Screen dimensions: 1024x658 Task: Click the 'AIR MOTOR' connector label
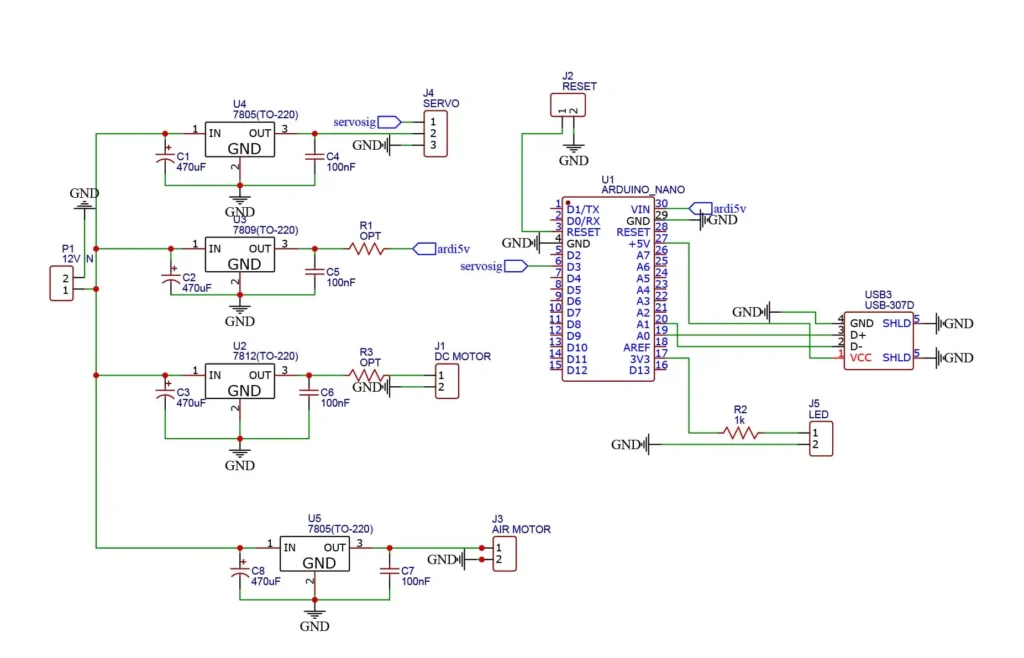tap(521, 529)
